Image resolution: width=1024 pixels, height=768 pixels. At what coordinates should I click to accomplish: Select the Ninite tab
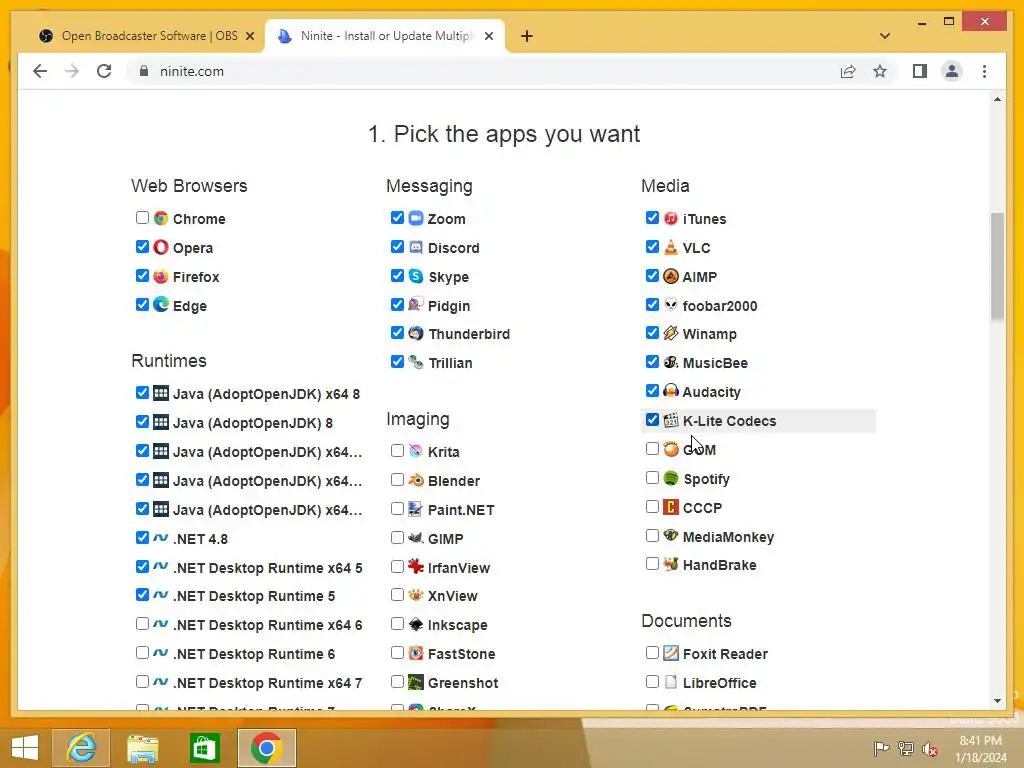[x=383, y=36]
